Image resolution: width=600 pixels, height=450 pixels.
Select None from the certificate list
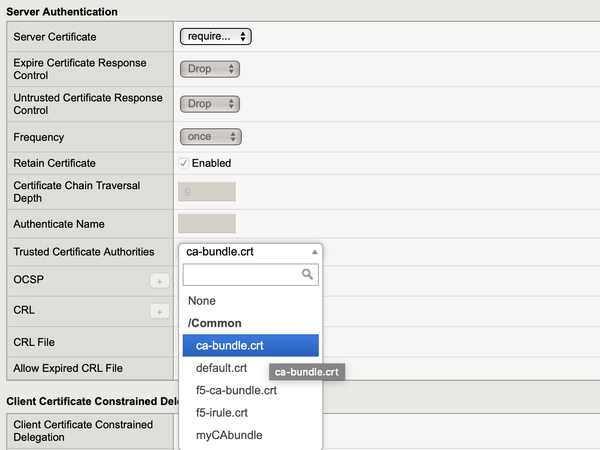point(202,301)
